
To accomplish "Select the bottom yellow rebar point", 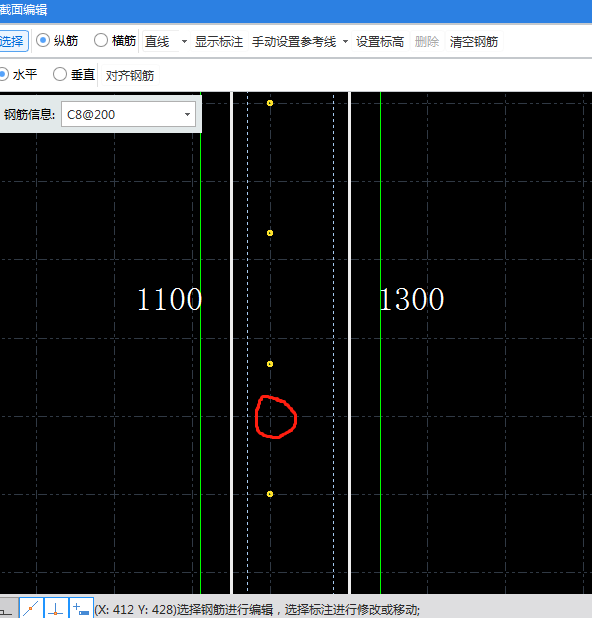I will pos(270,494).
